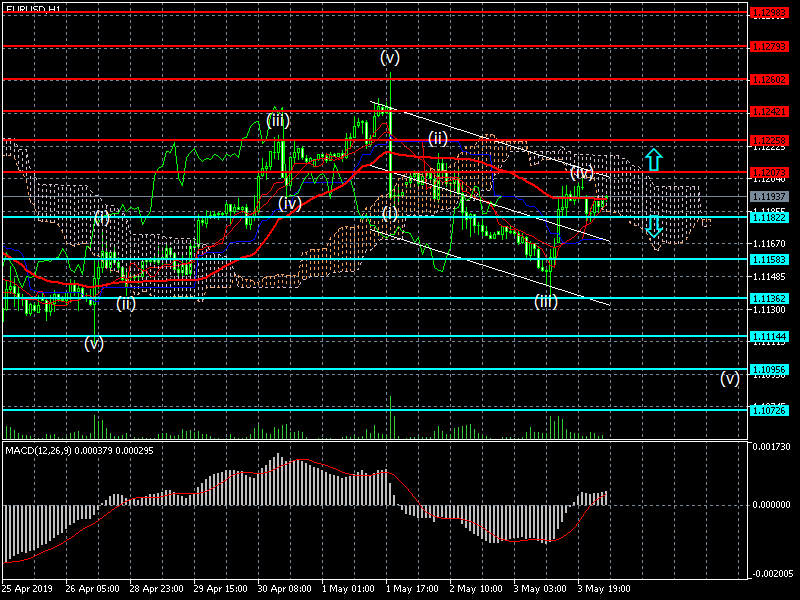Select the 1.11583 cyan price label
Image resolution: width=800 pixels, height=600 pixels.
(769, 259)
